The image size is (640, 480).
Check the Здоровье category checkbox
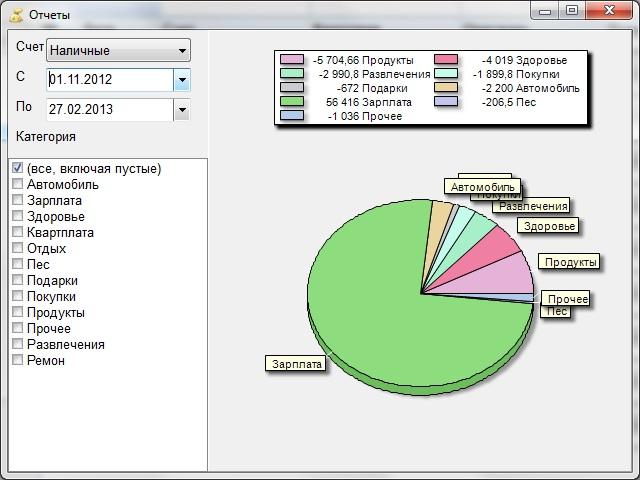click(17, 216)
